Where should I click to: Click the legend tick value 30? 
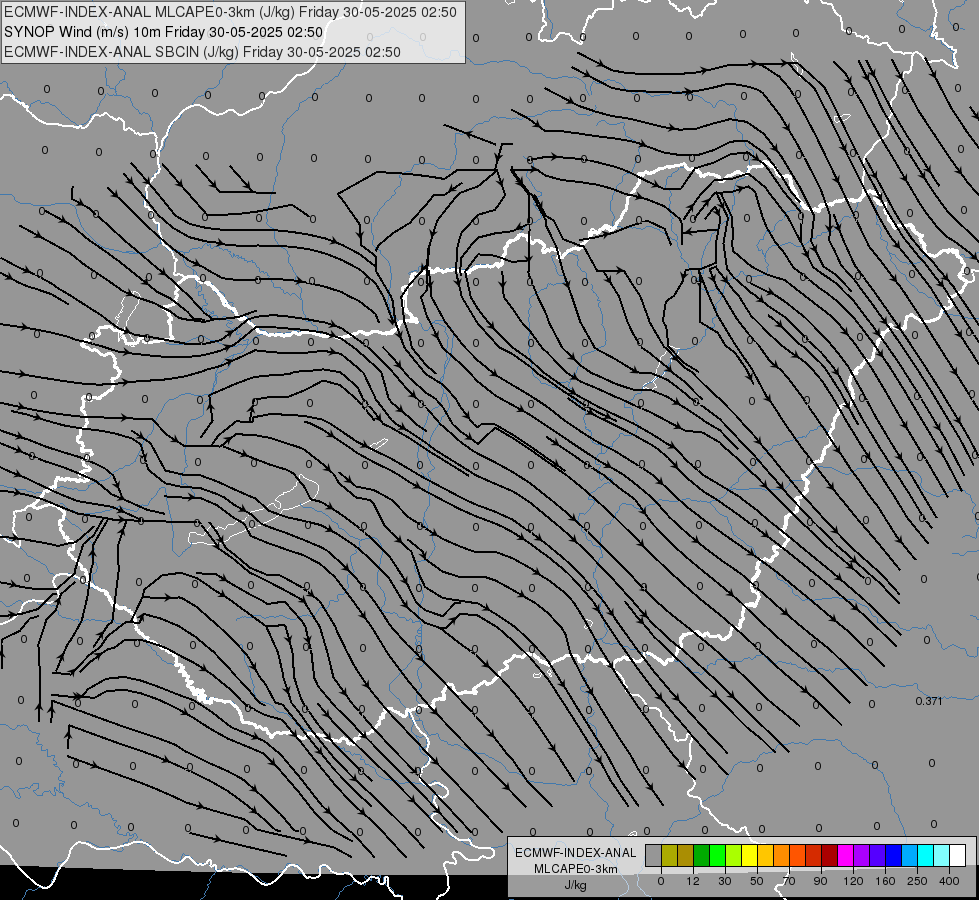(x=725, y=881)
